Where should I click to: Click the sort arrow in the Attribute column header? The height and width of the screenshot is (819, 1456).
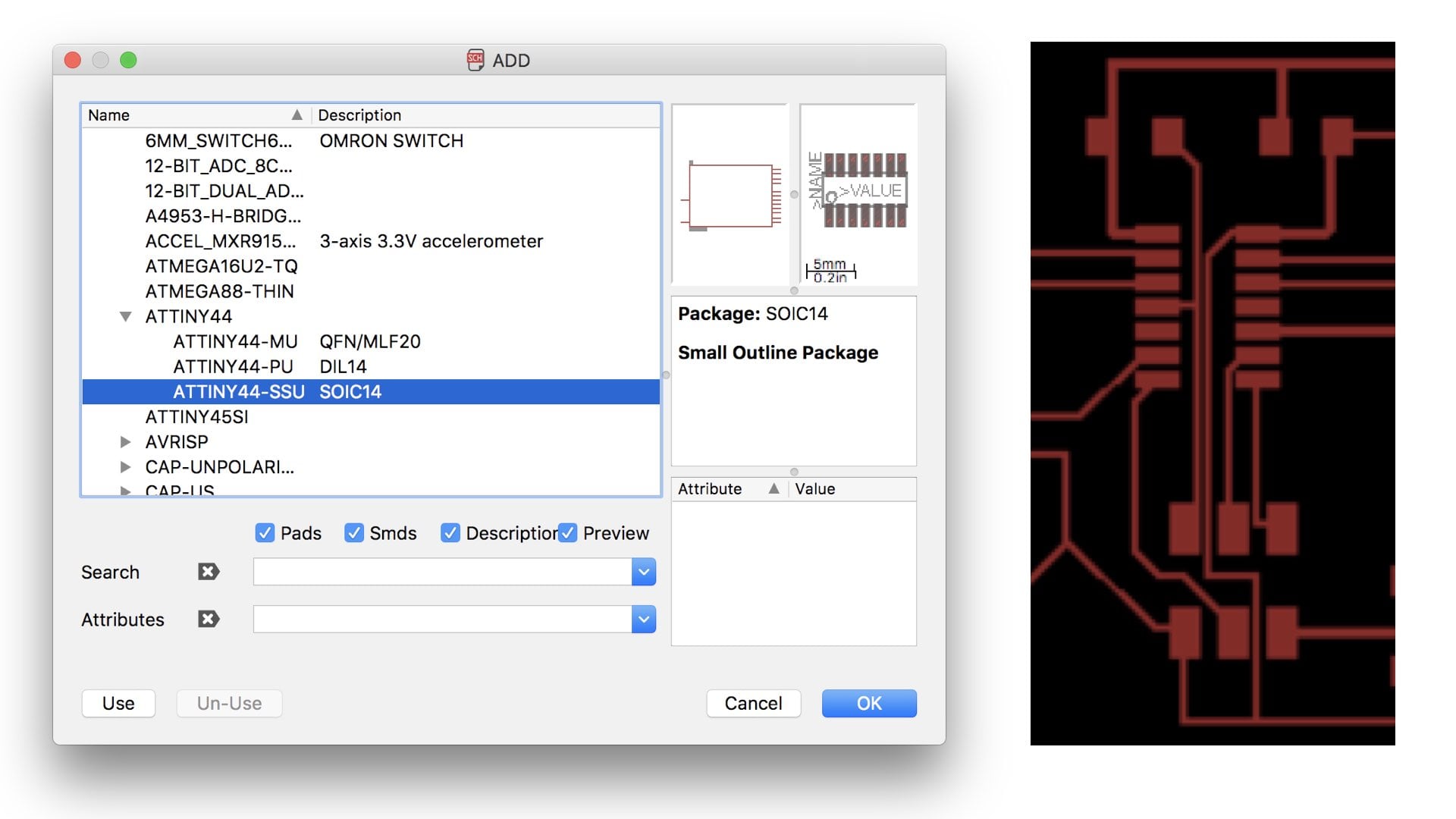click(773, 488)
